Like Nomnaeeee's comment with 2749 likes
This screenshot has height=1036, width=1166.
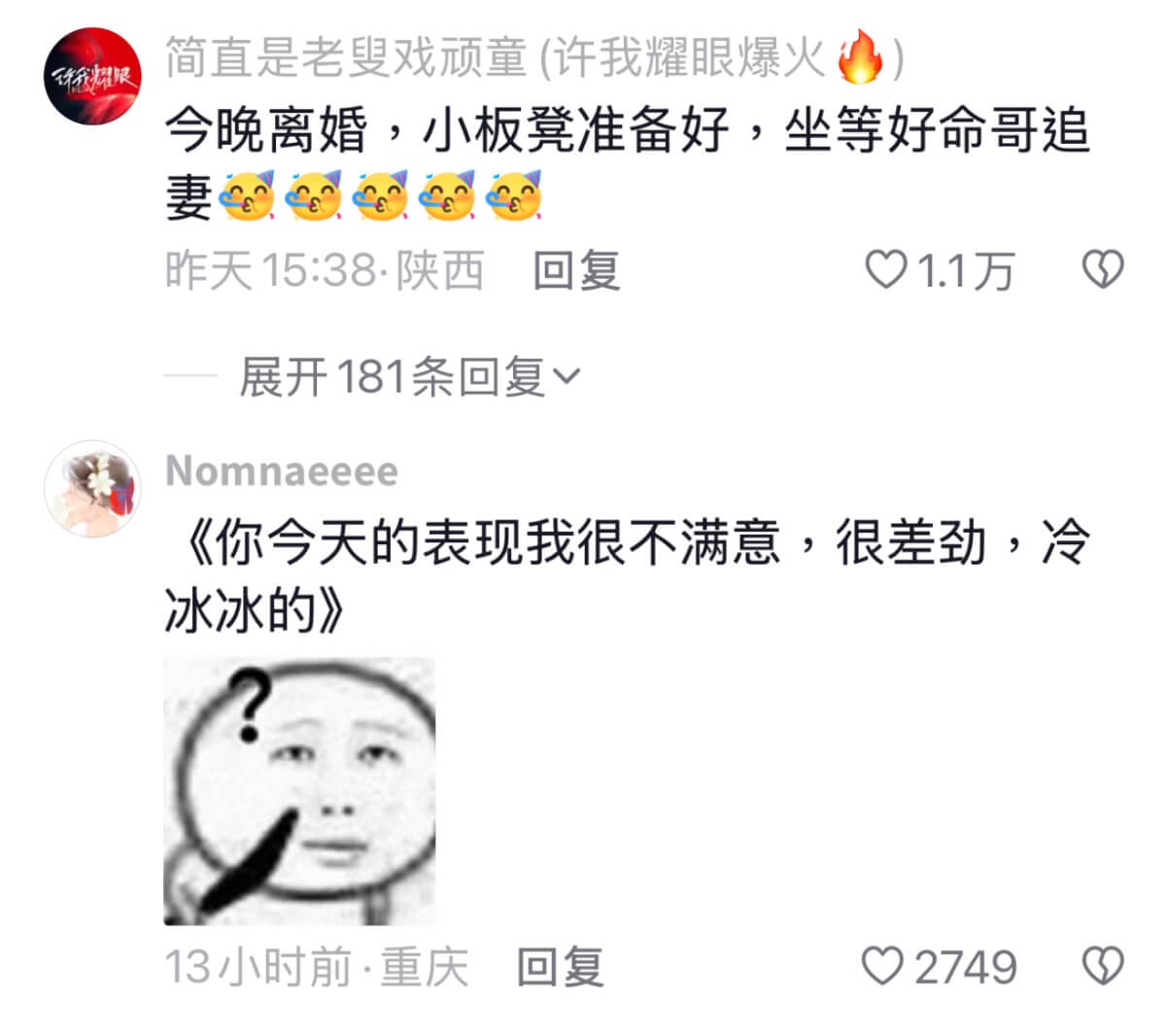click(x=882, y=966)
